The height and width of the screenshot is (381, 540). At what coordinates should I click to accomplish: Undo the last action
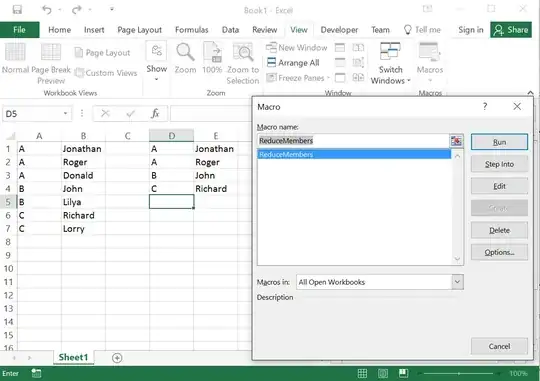click(x=47, y=10)
